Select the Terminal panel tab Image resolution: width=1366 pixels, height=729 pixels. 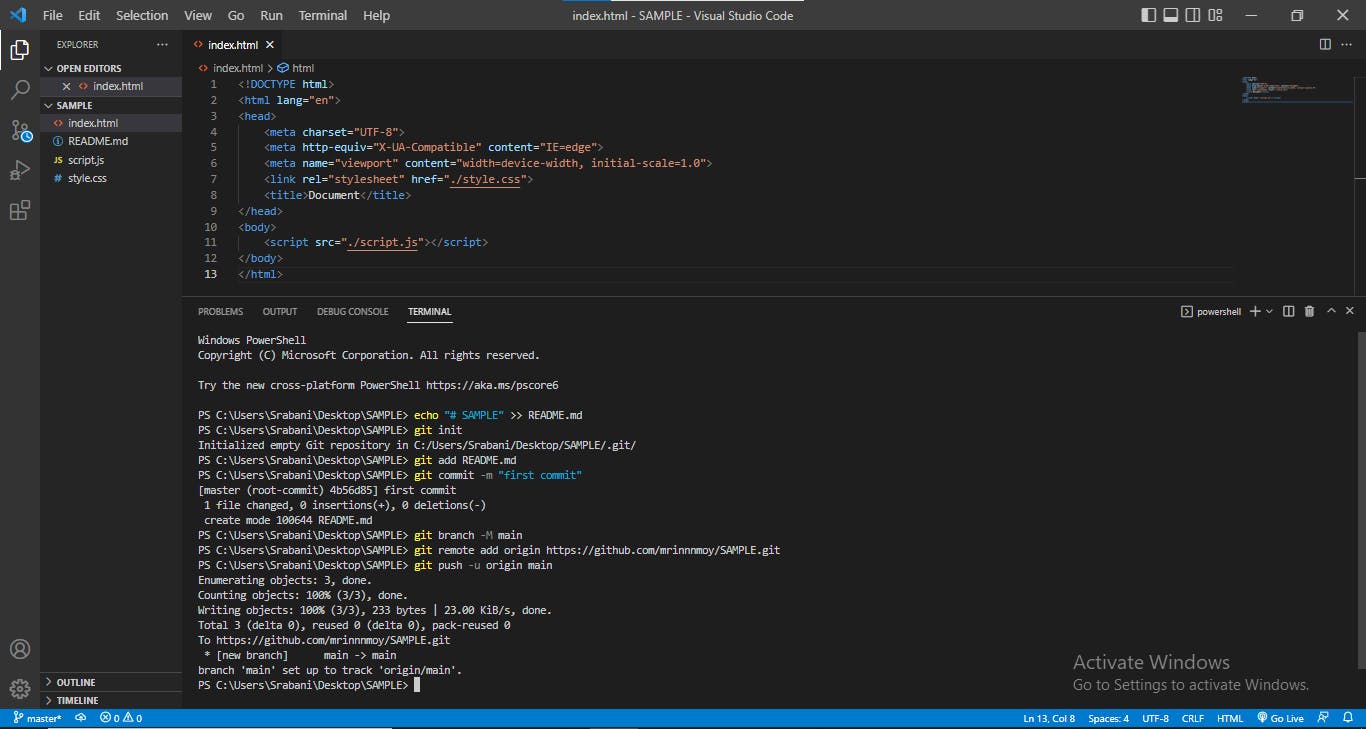point(429,312)
